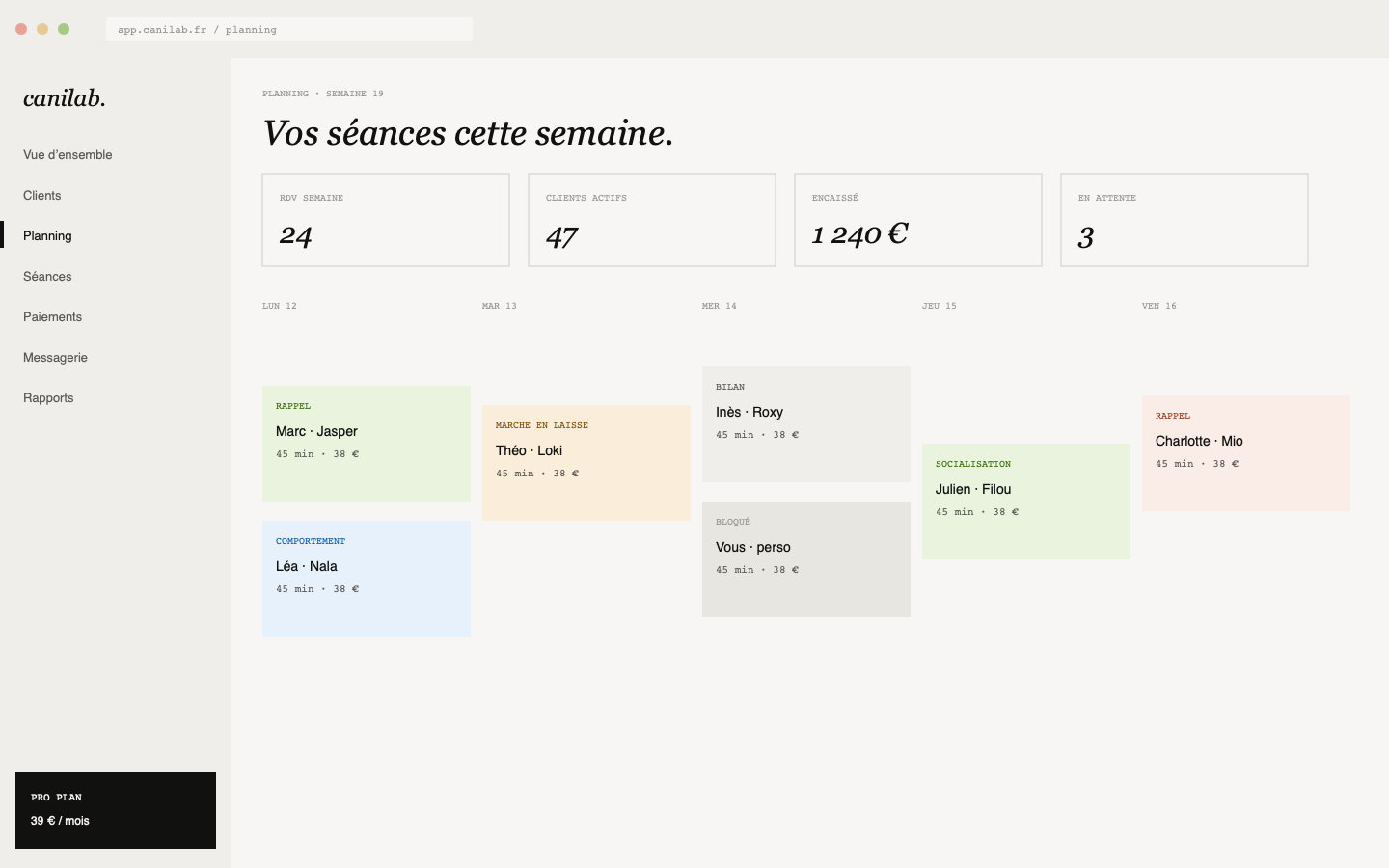Open the Séances page

click(x=47, y=277)
